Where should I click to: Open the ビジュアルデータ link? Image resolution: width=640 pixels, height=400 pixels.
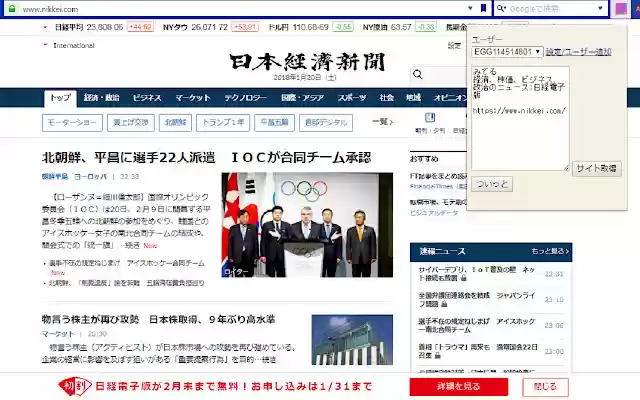point(434,213)
